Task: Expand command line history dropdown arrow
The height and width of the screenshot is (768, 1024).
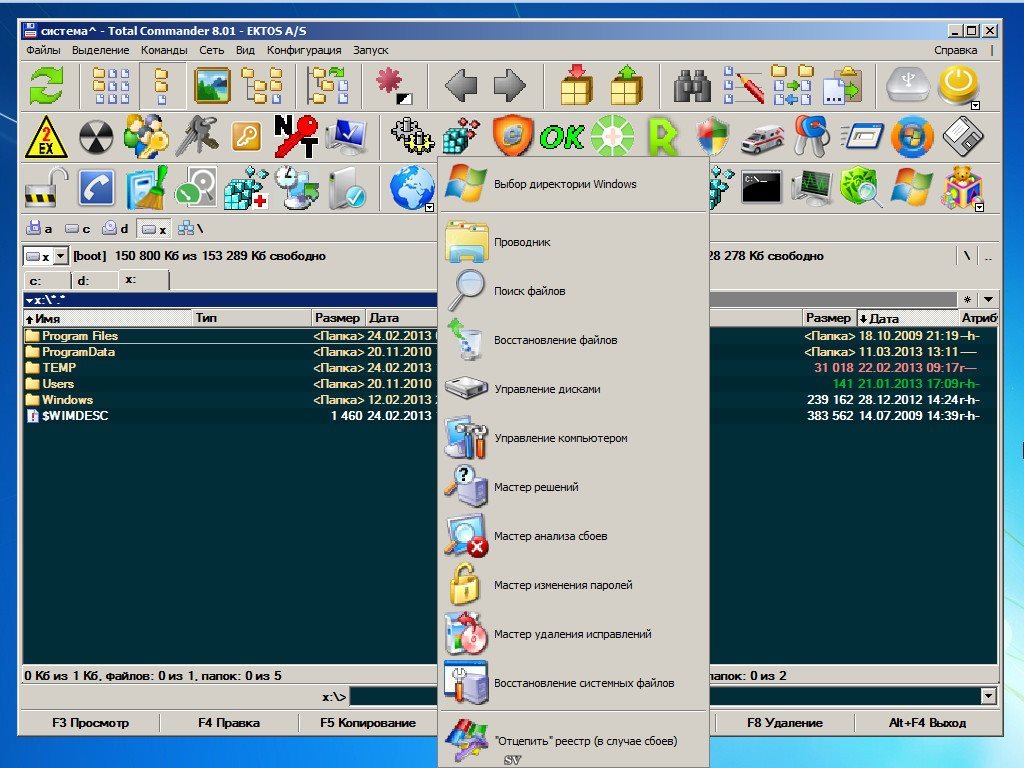Action: click(x=989, y=696)
